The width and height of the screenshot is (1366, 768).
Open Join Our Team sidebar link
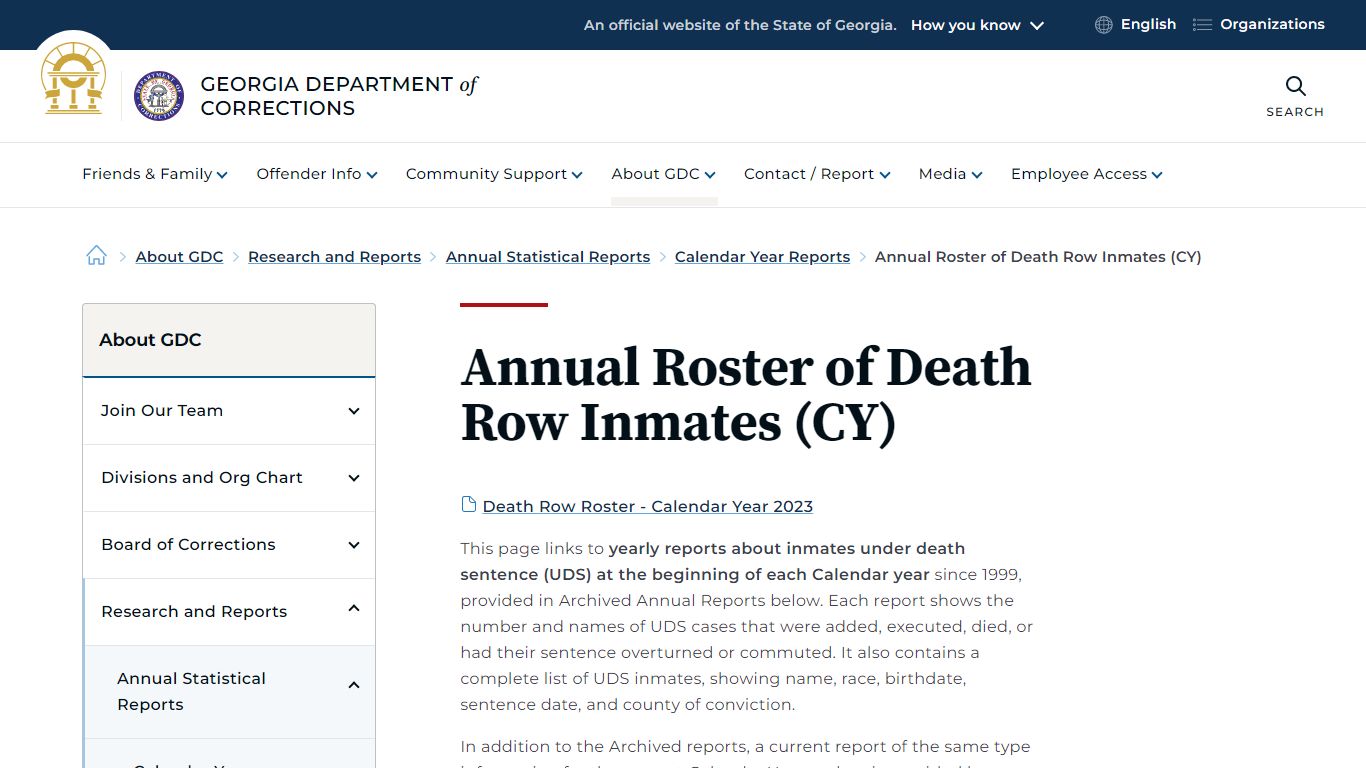(162, 410)
